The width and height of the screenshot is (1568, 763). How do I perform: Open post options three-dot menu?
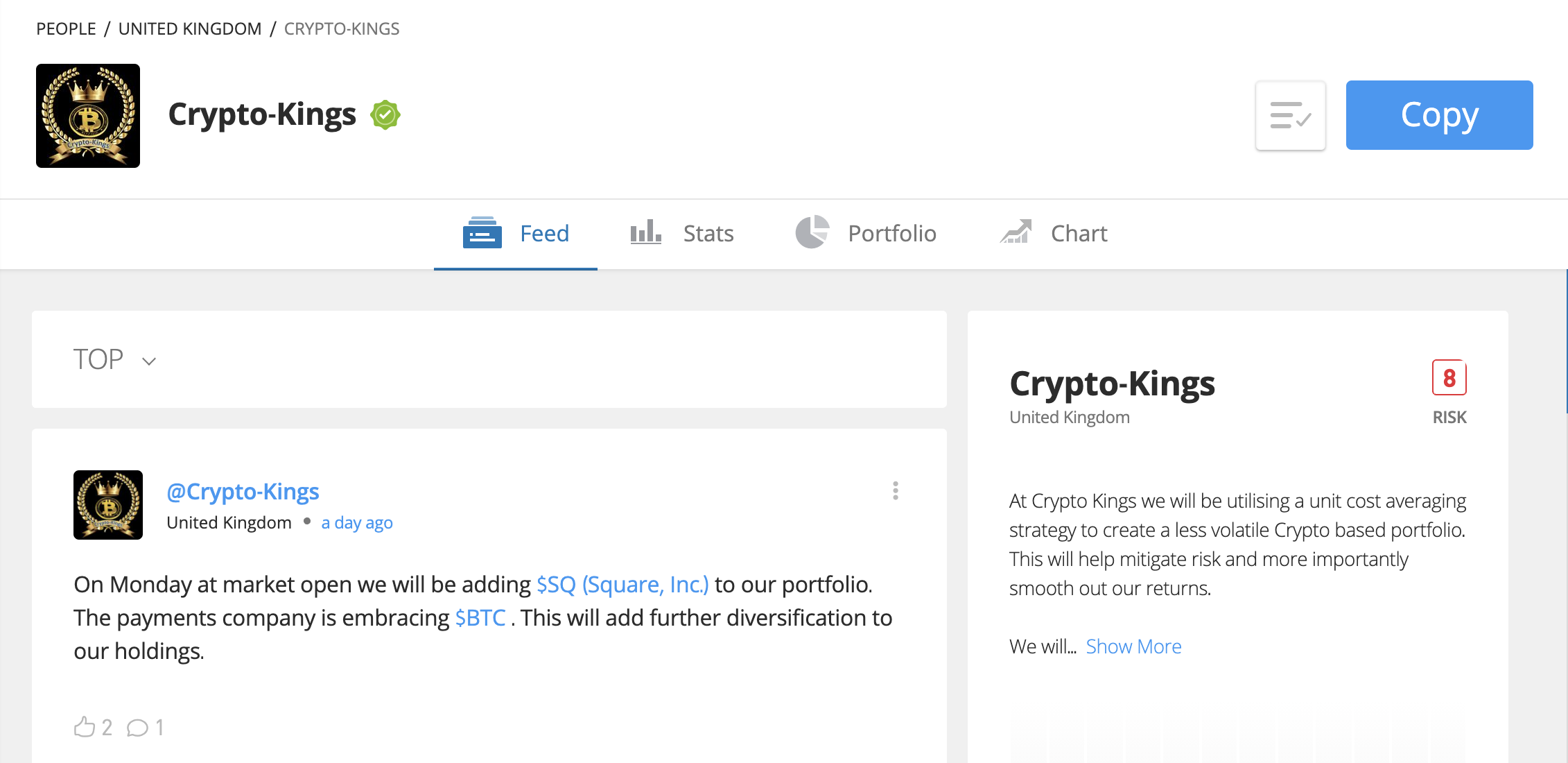click(896, 490)
